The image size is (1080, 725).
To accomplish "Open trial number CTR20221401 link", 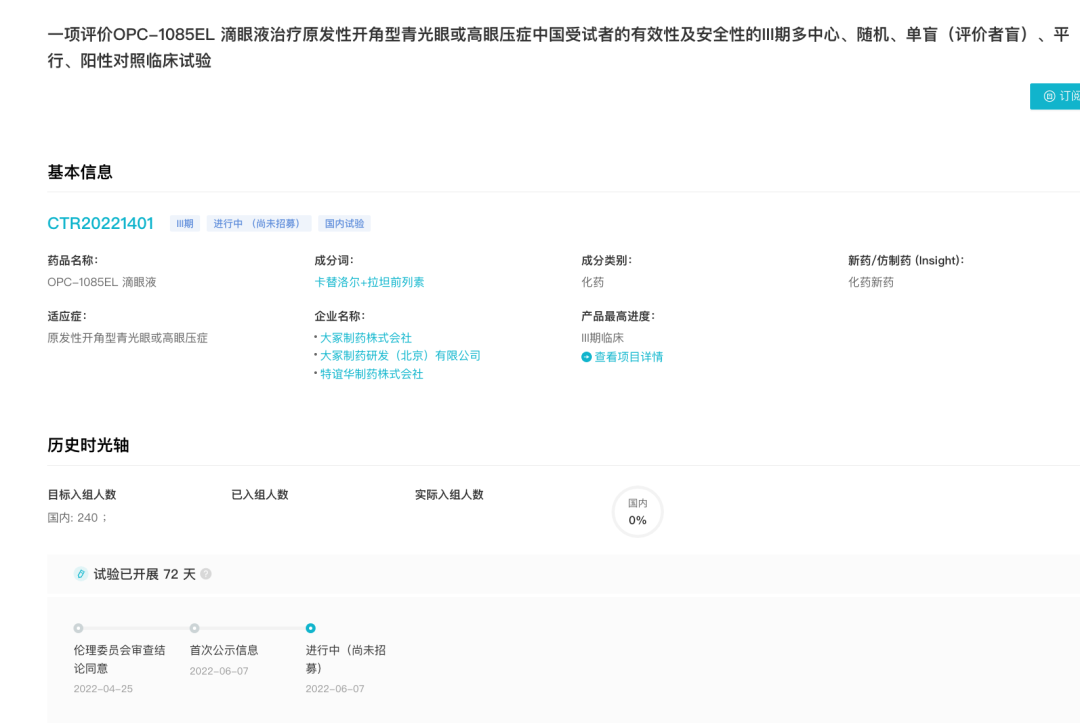I will coord(100,223).
